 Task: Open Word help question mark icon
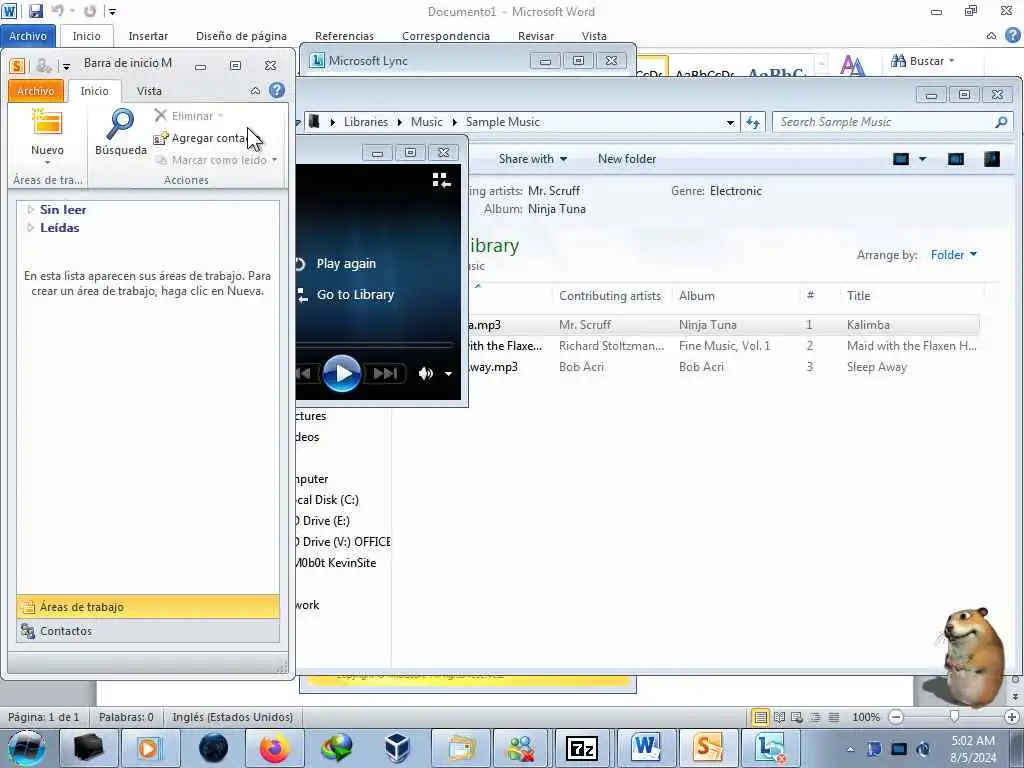pos(1012,35)
